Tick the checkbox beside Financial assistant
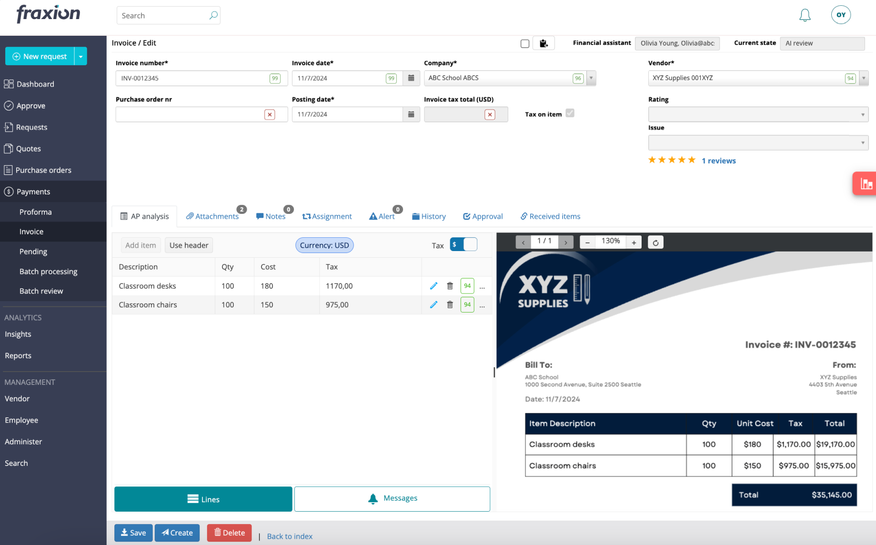This screenshot has height=545, width=876. (525, 44)
